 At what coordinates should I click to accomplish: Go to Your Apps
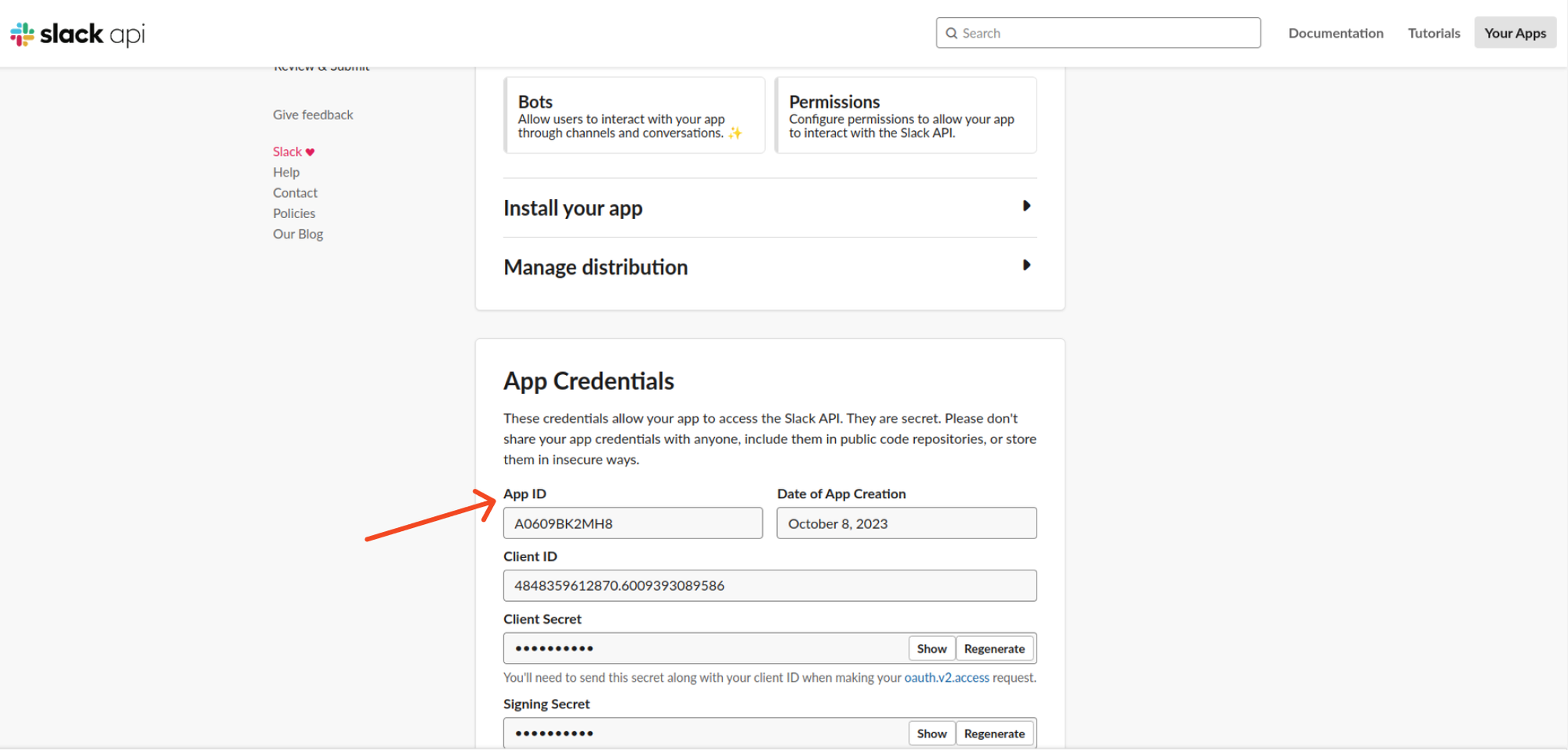coord(1515,33)
